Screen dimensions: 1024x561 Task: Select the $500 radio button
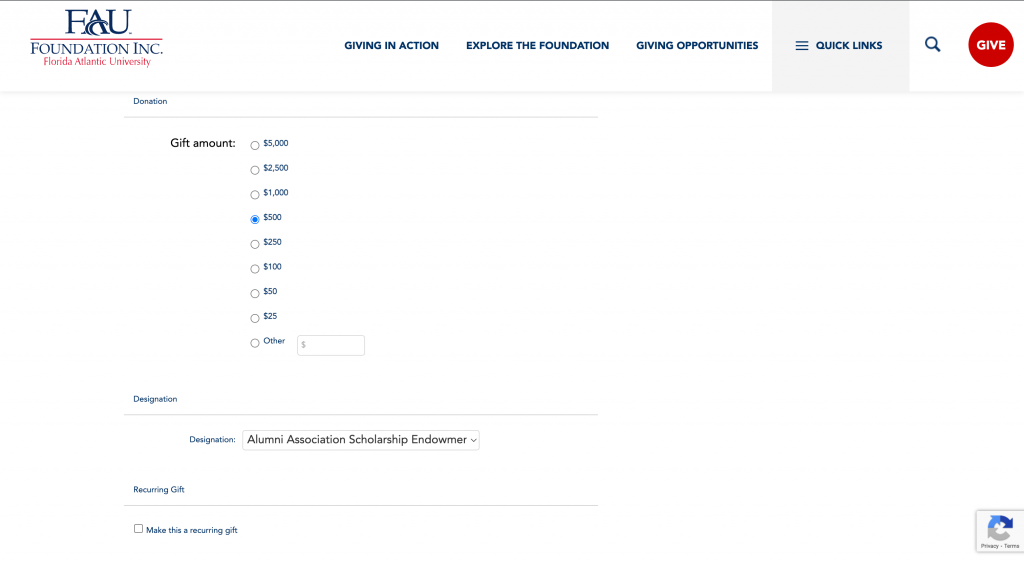click(x=255, y=219)
